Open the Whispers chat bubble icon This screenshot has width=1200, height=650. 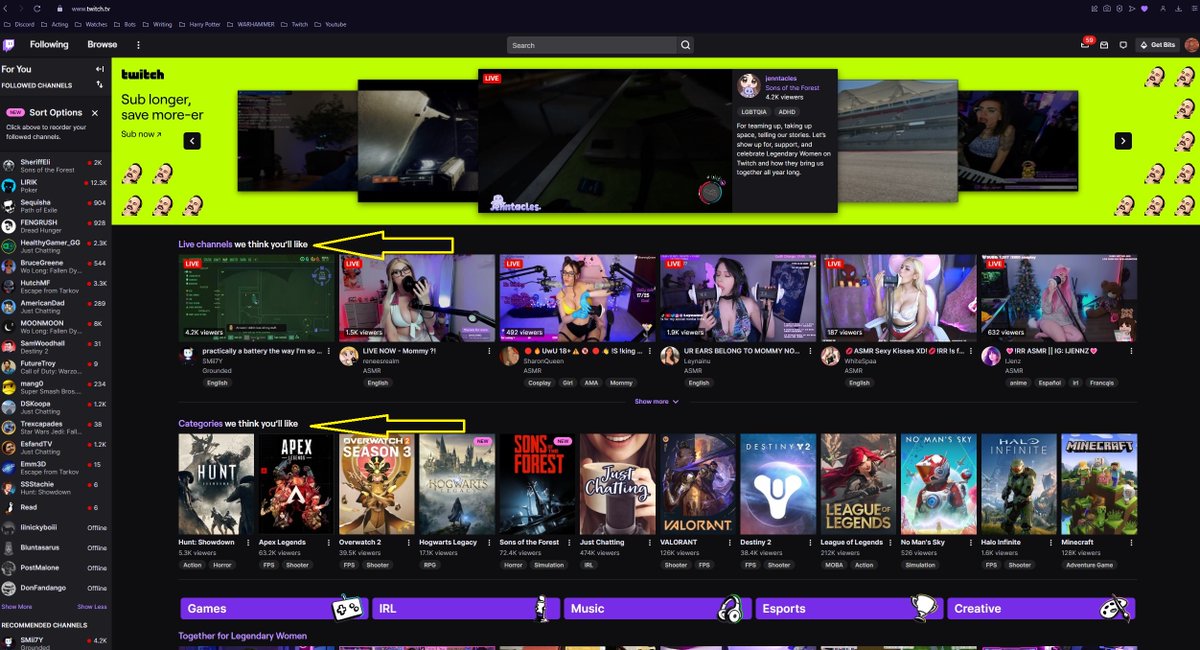1123,45
